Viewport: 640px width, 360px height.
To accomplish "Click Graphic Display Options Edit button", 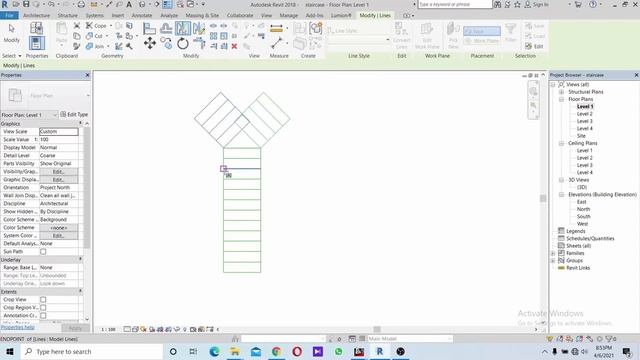I will (x=58, y=180).
